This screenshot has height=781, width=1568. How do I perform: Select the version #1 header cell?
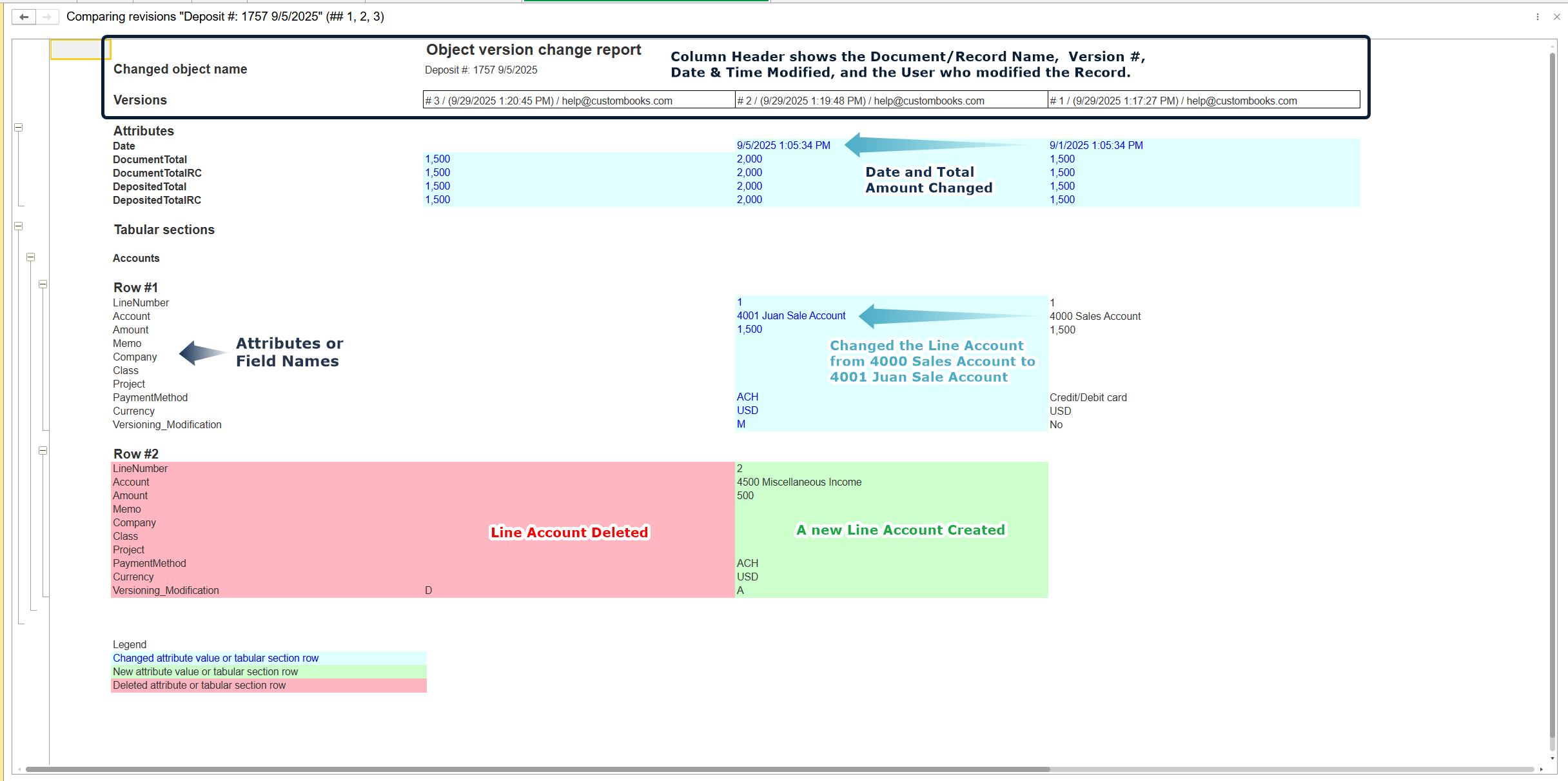pos(1203,101)
